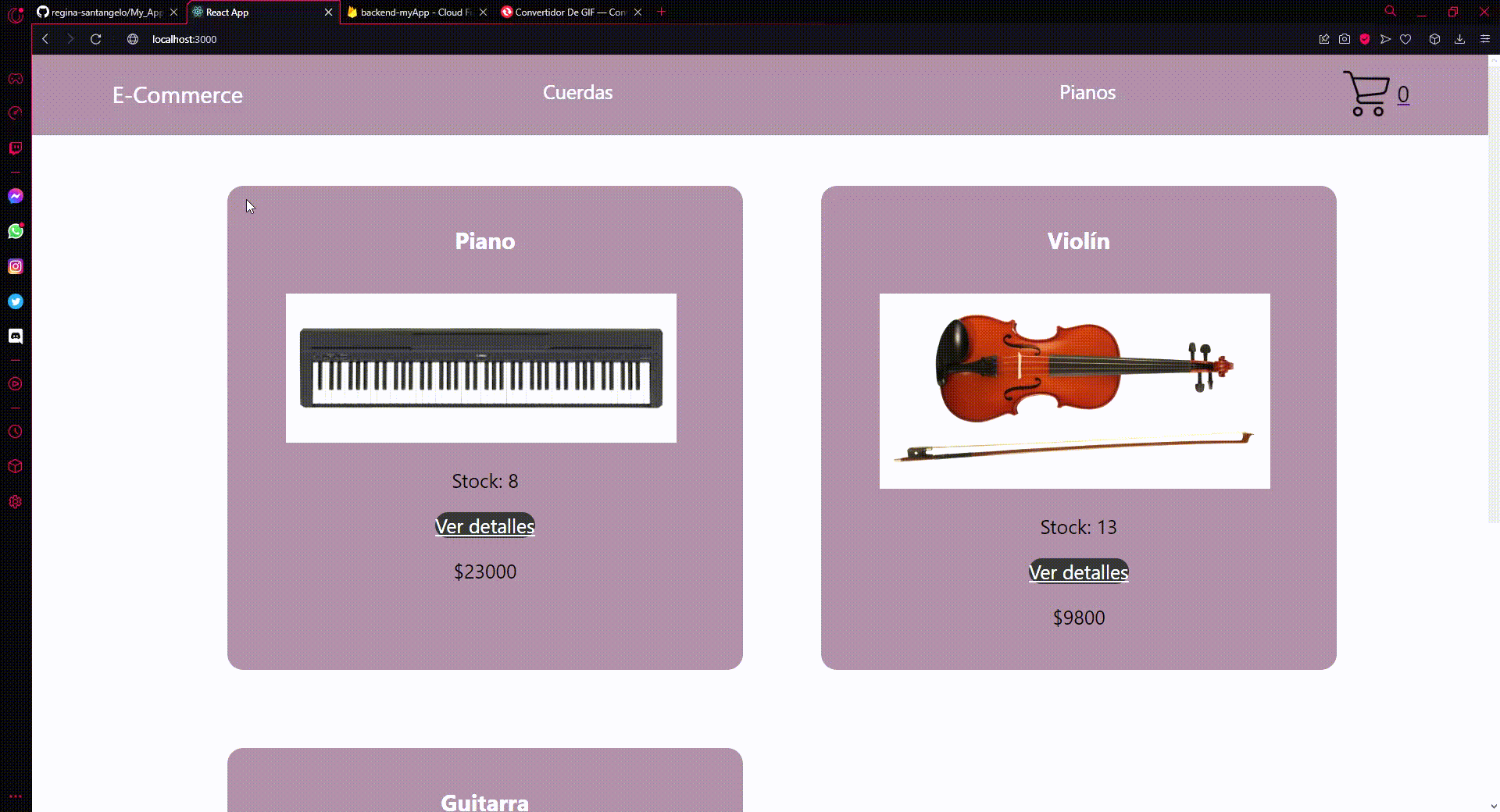The height and width of the screenshot is (812, 1500).
Task: Toggle the ad blocker shield icon
Action: tap(1365, 39)
